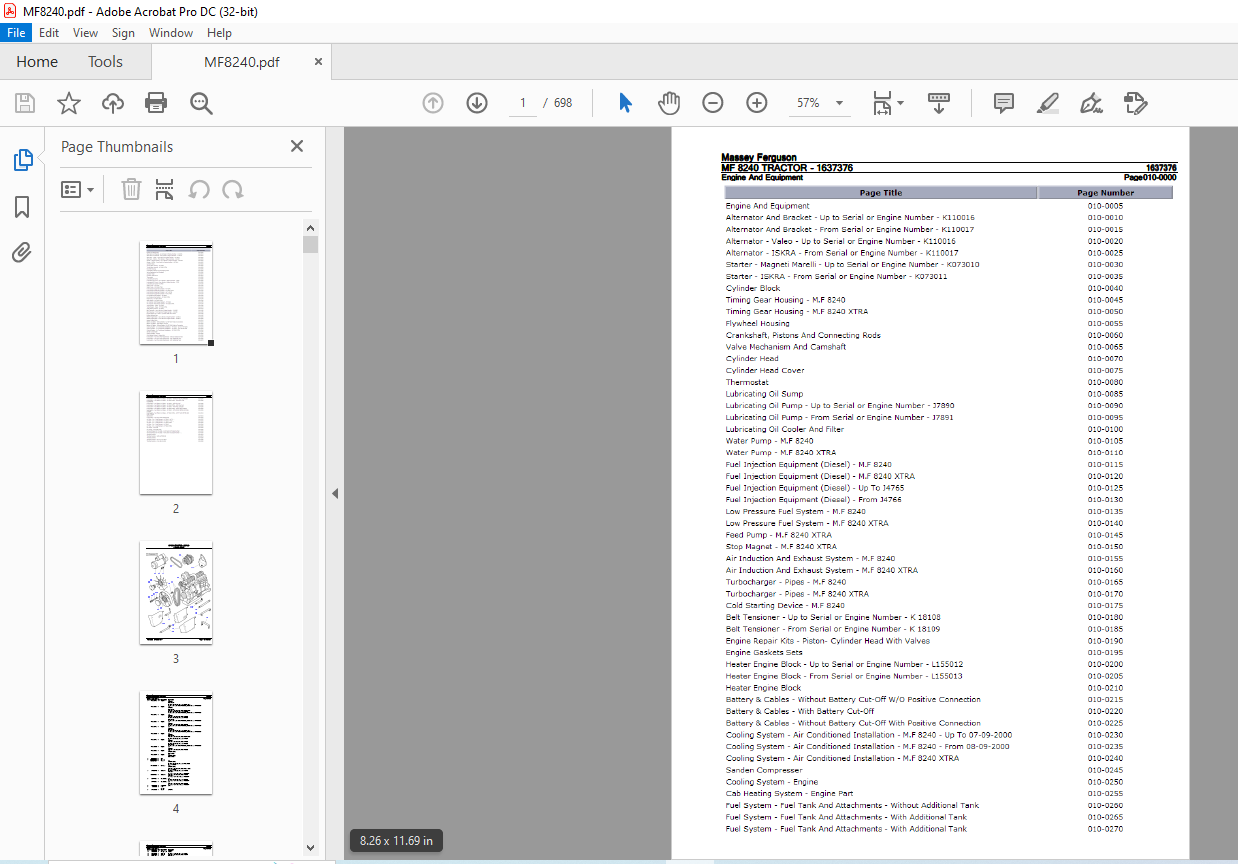Viewport: 1238px width, 864px height.
Task: Select page 3 thumbnail
Action: (176, 593)
